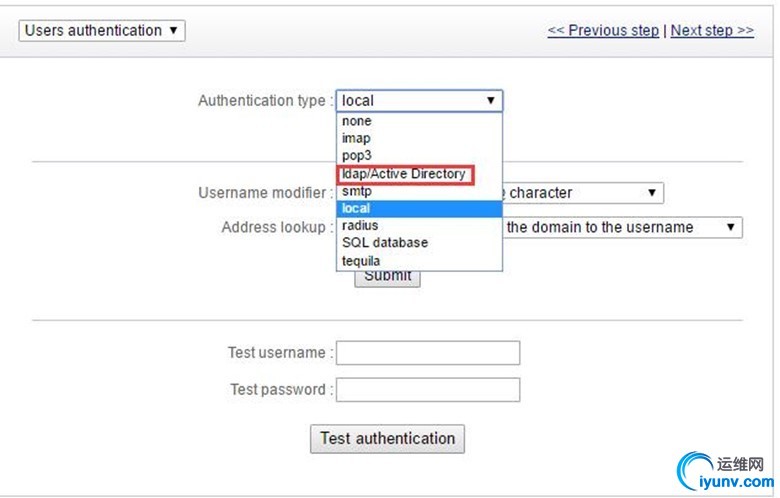The width and height of the screenshot is (780, 498).
Task: Expand the Address lookup dropdown arrow
Action: coord(730,227)
